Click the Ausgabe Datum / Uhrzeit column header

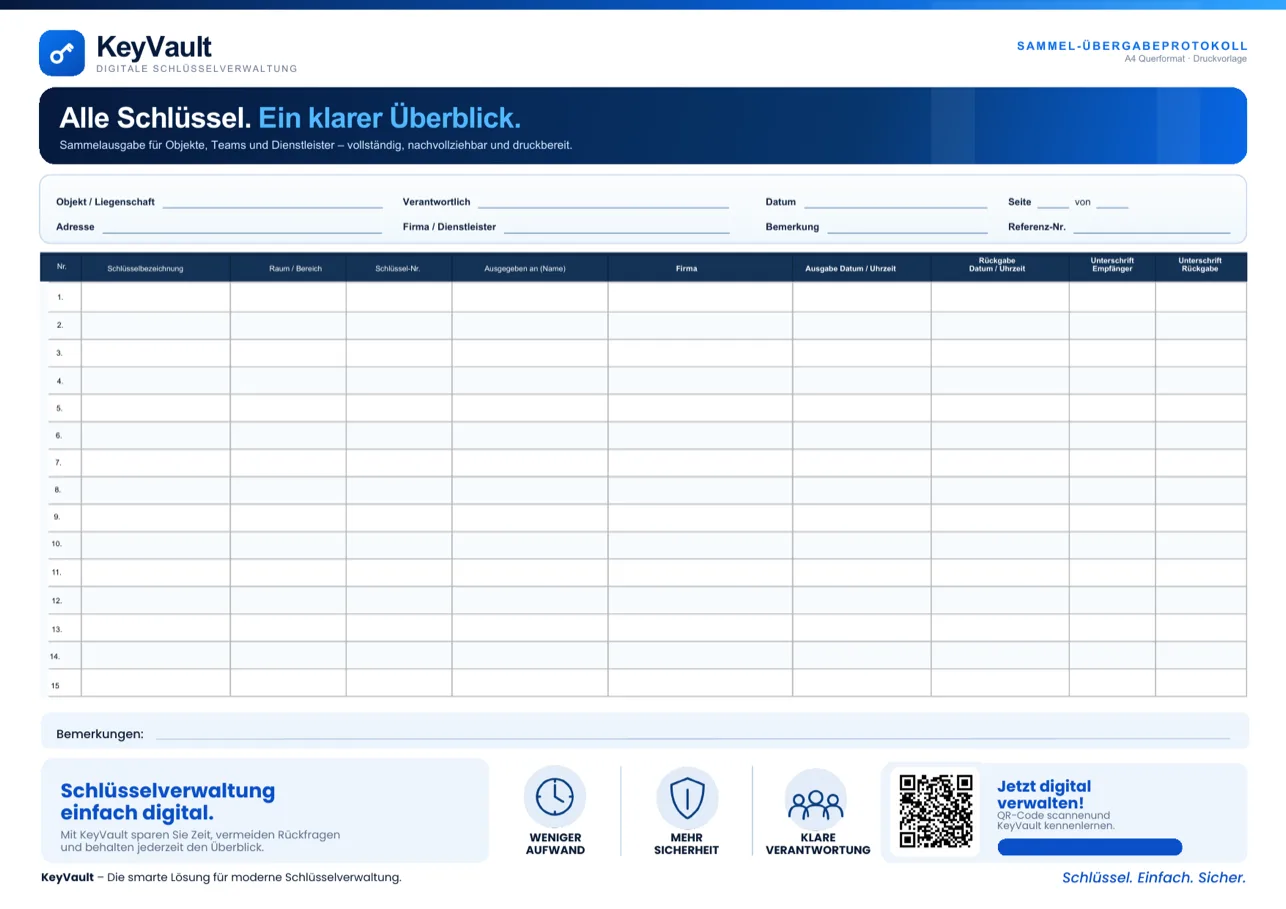coord(851,268)
